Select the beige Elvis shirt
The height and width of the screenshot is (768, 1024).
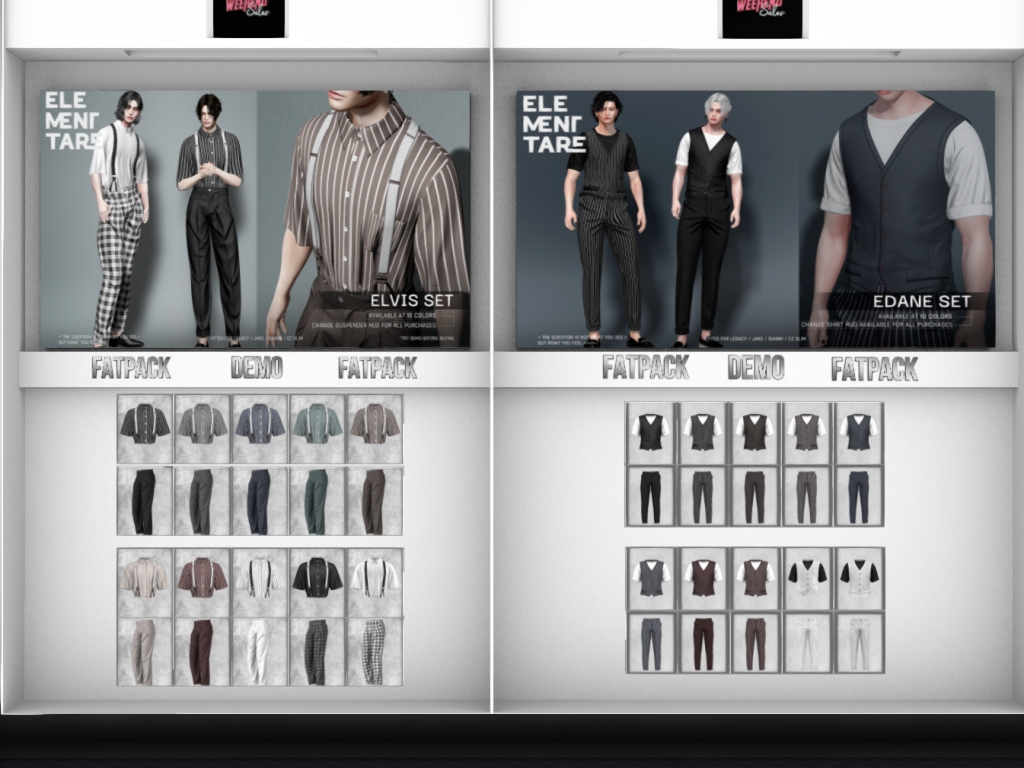[144, 580]
